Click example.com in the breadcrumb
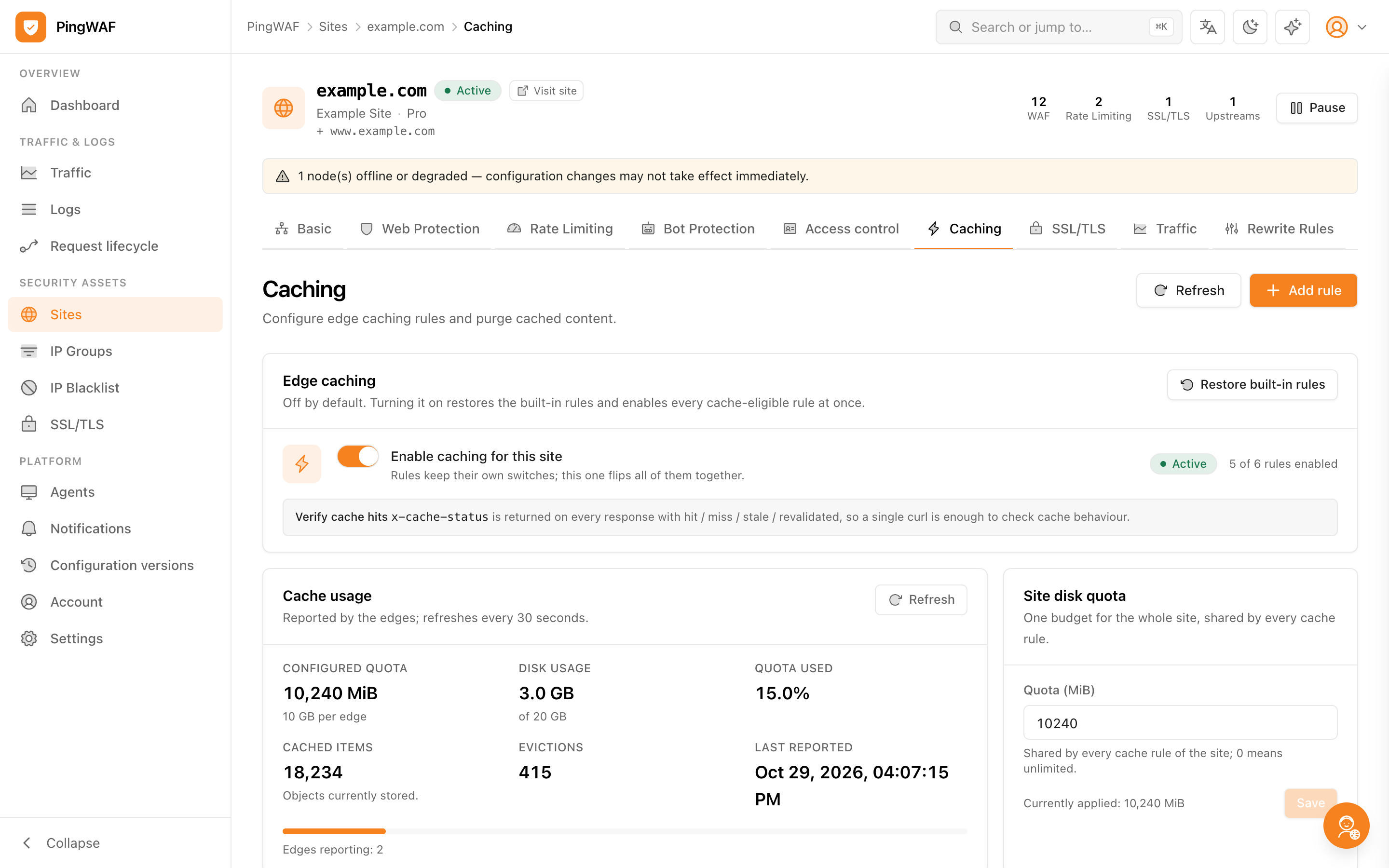 pyautogui.click(x=405, y=27)
